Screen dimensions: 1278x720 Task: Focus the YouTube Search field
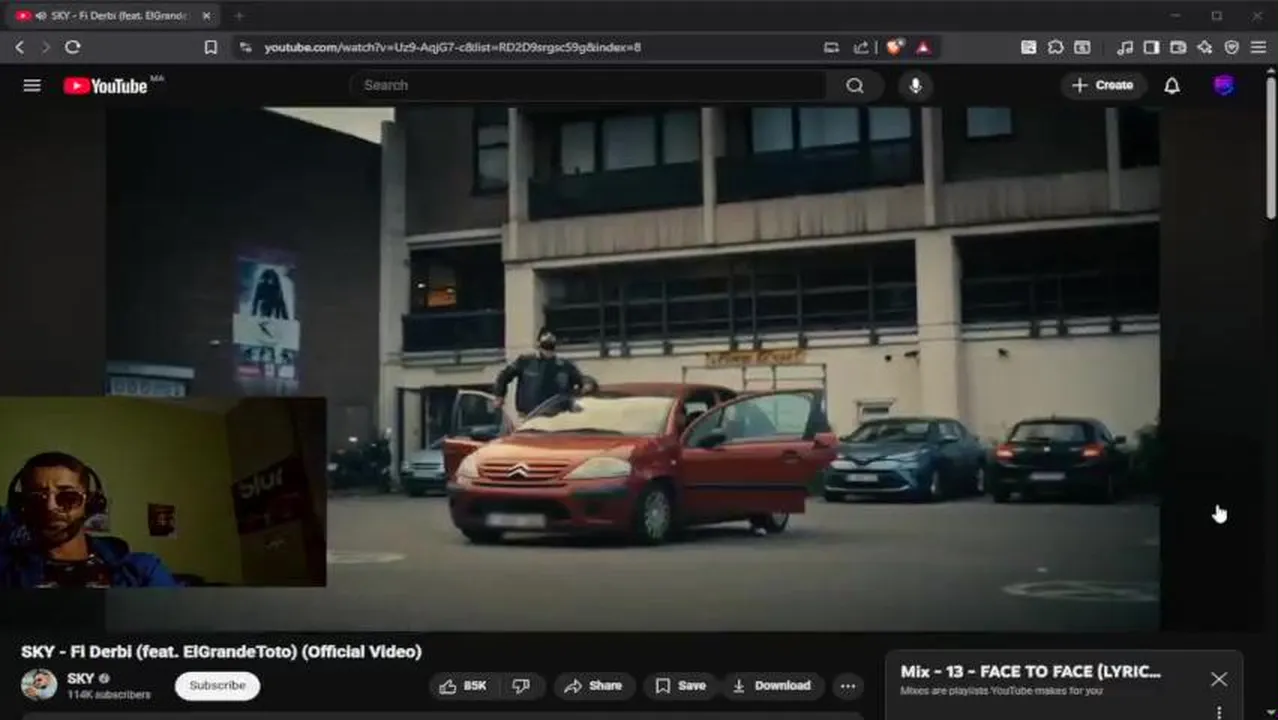[x=590, y=86]
